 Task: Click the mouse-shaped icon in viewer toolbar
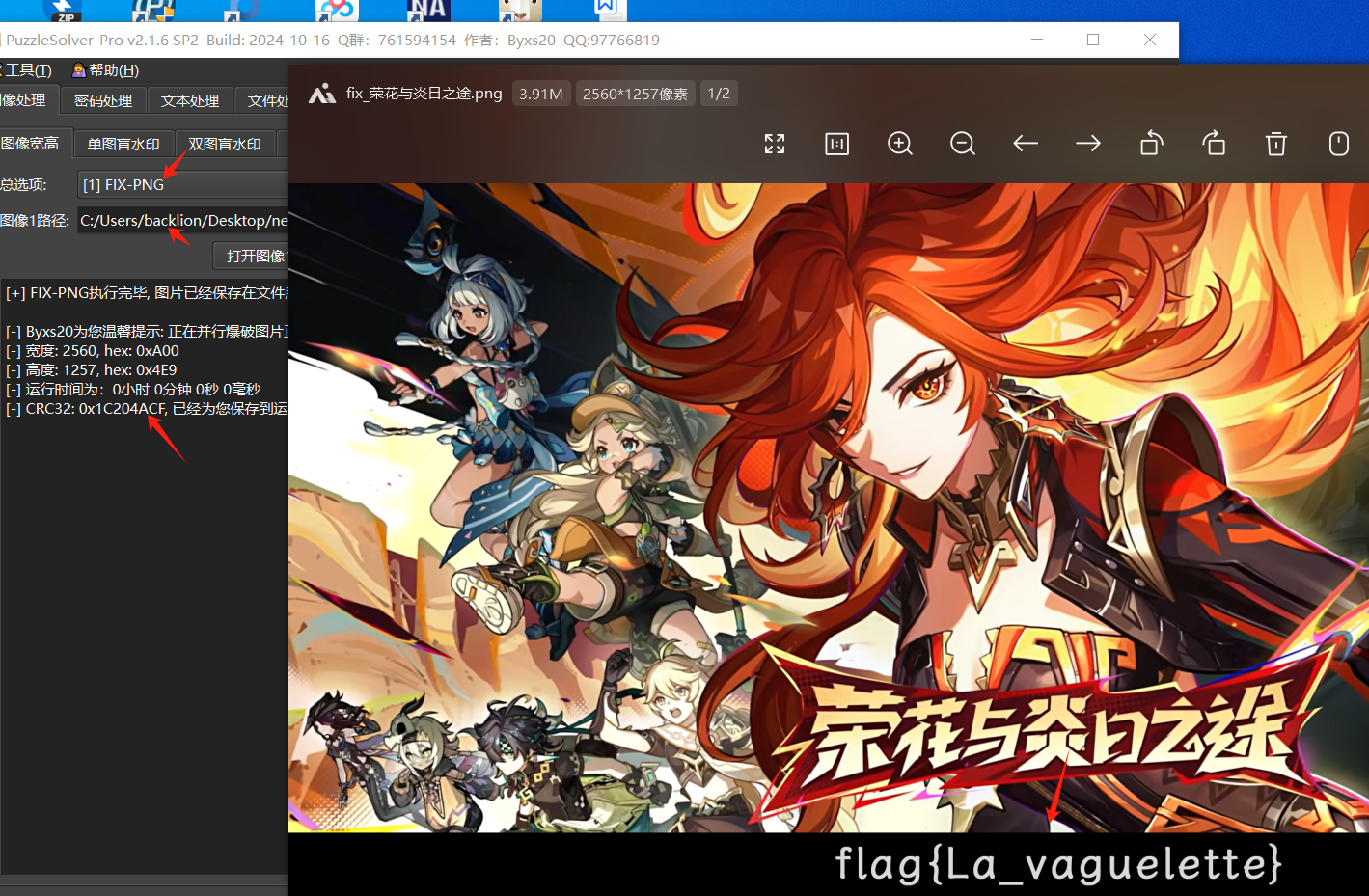(x=1339, y=144)
